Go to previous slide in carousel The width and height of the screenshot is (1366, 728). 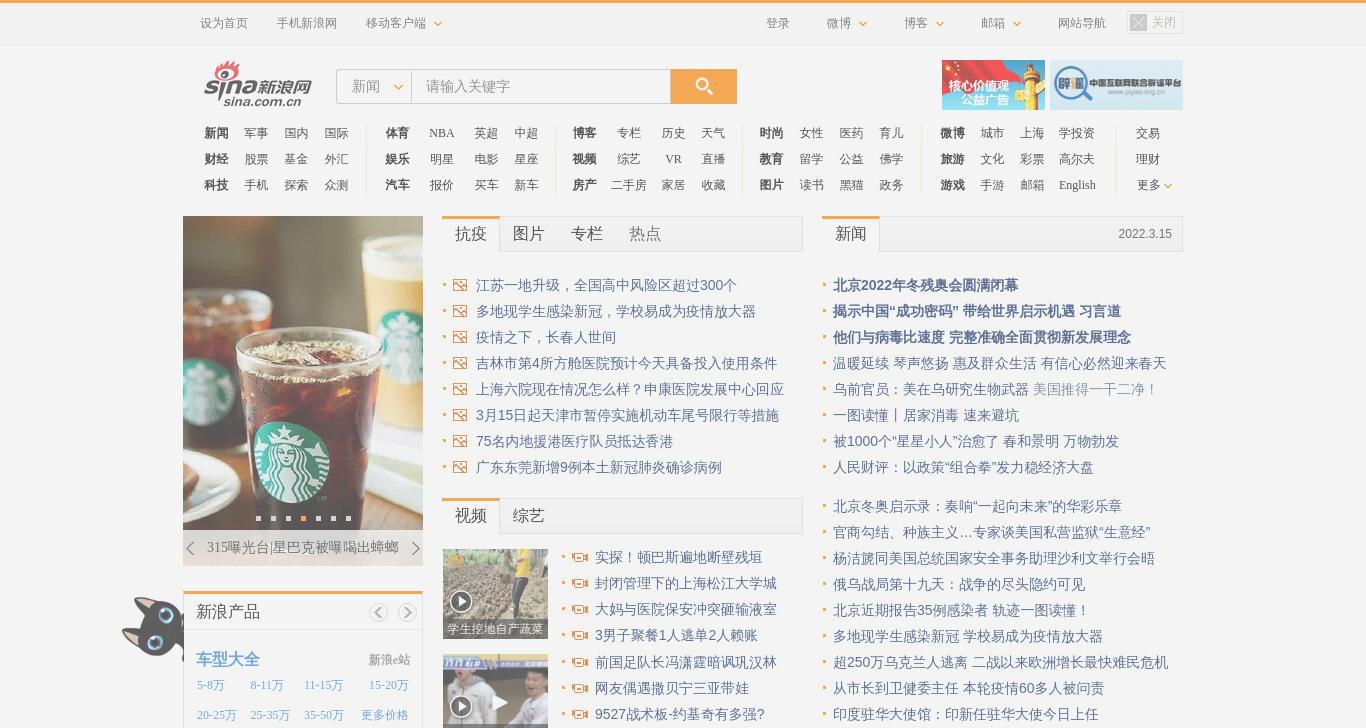(190, 548)
